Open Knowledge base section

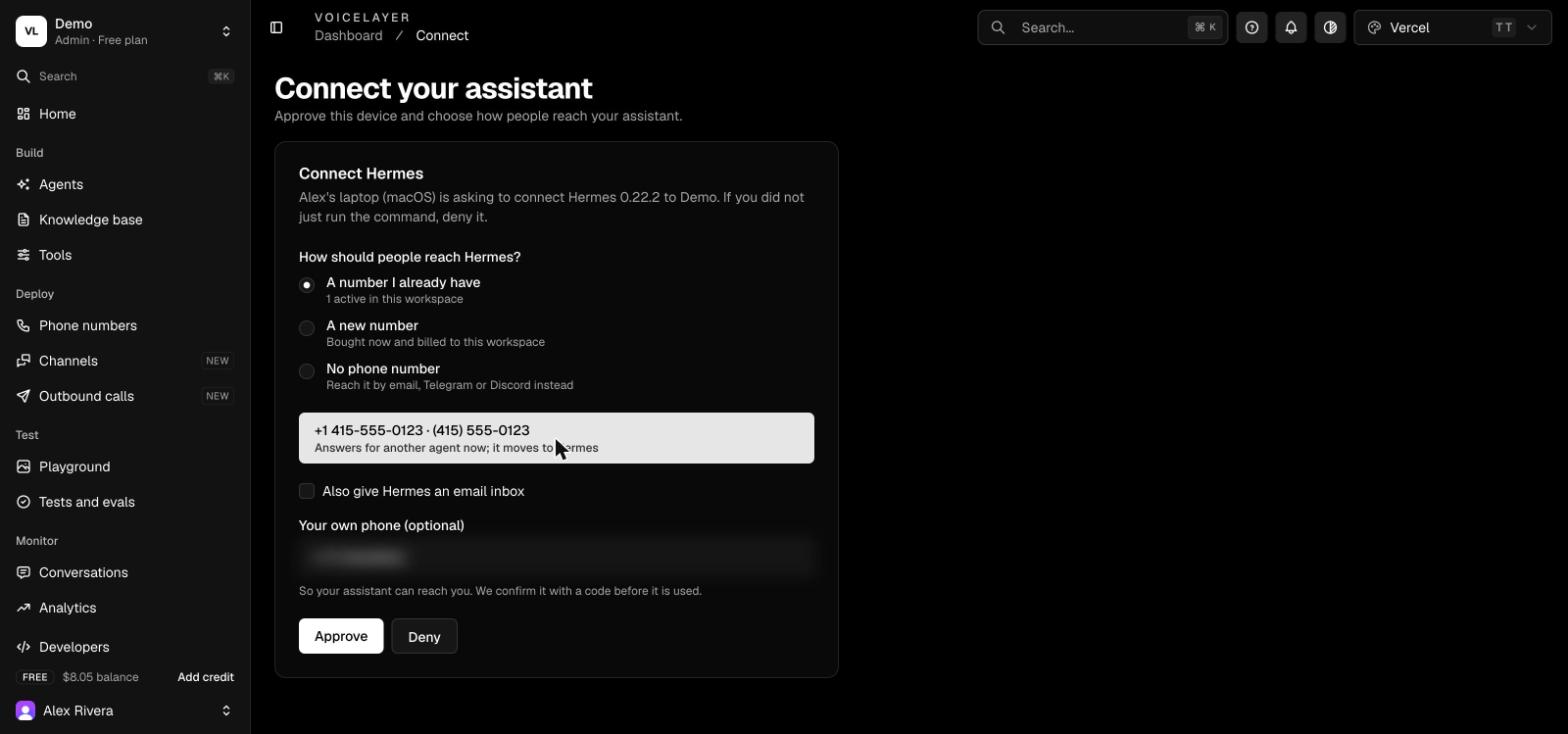(x=125, y=220)
